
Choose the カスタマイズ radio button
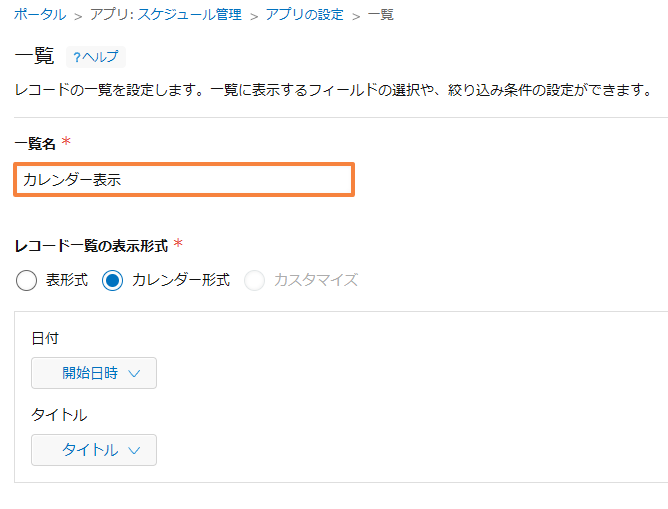(x=254, y=281)
